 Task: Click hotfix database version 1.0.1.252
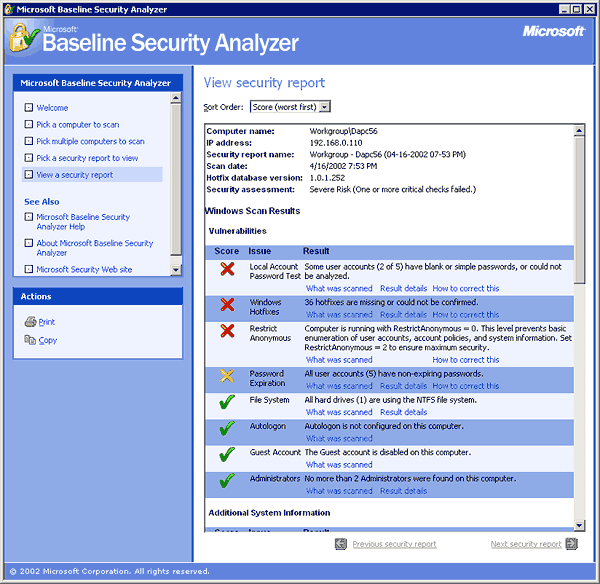pyautogui.click(x=327, y=178)
